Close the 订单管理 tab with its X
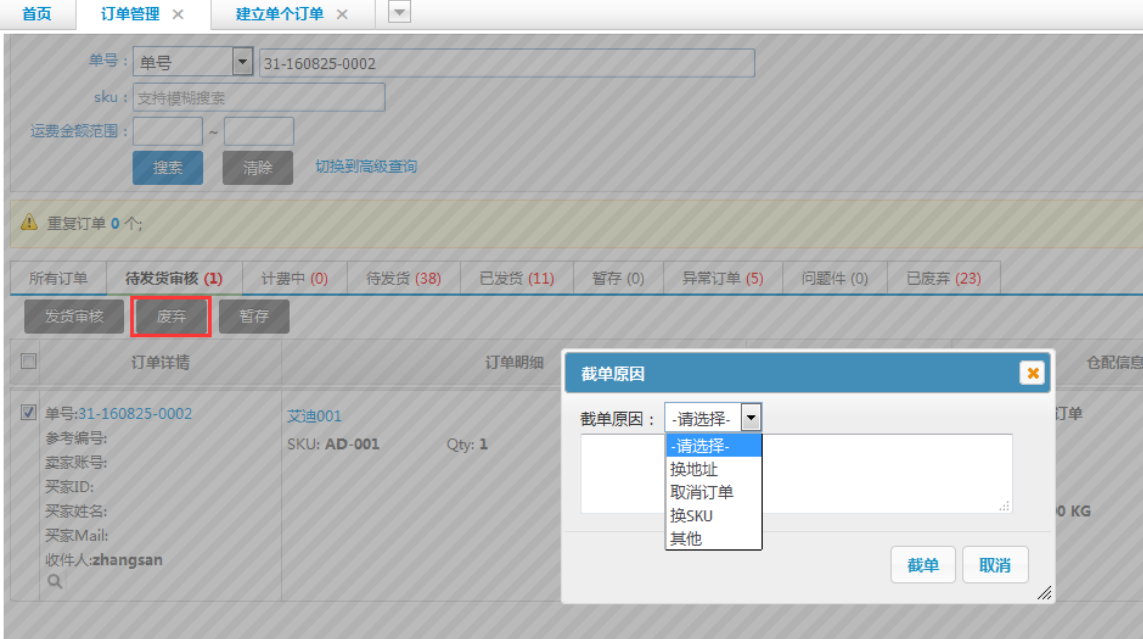1143x639 pixels. [178, 14]
